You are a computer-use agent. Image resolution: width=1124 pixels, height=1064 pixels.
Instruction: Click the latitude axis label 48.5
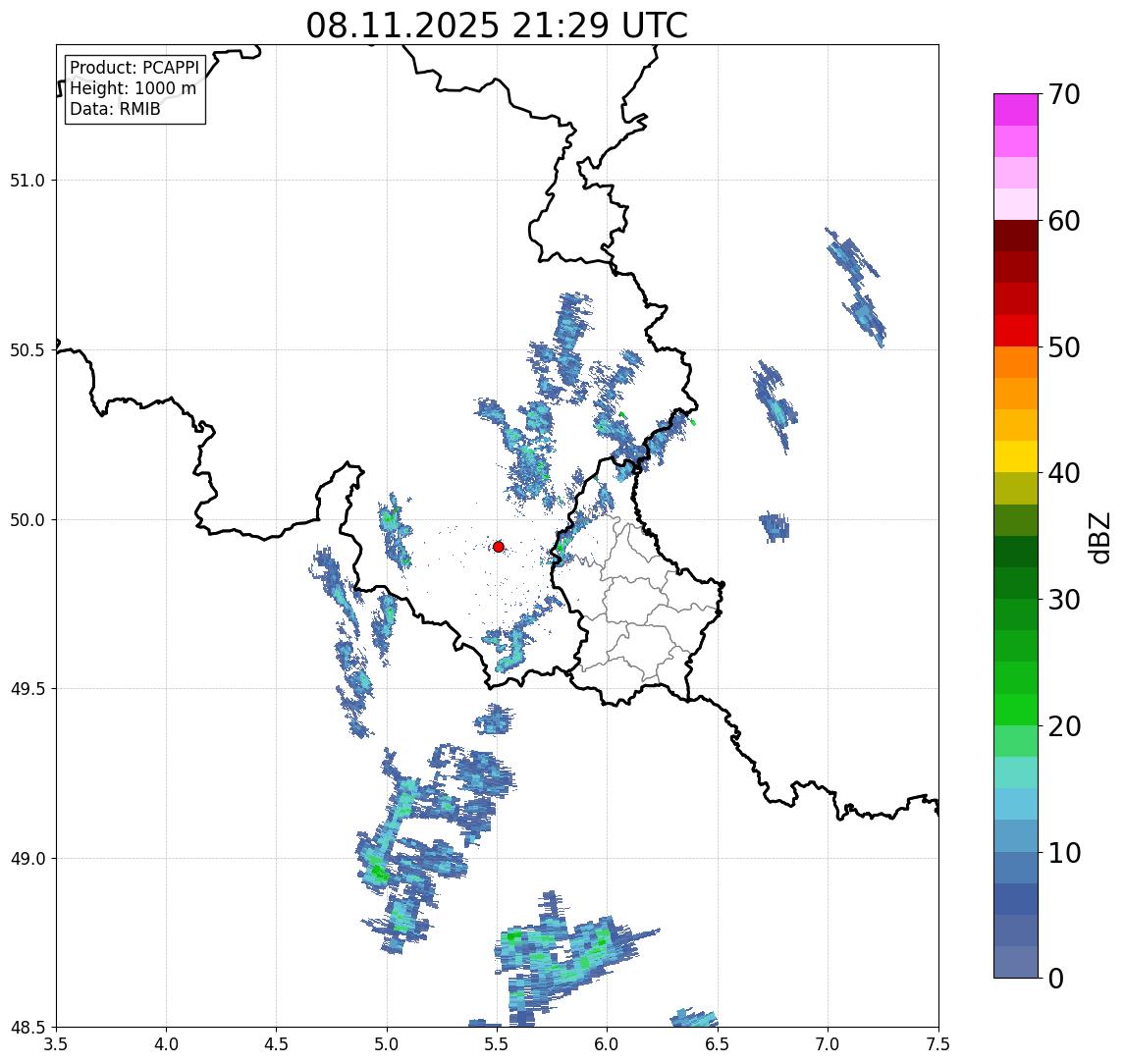tap(27, 1028)
